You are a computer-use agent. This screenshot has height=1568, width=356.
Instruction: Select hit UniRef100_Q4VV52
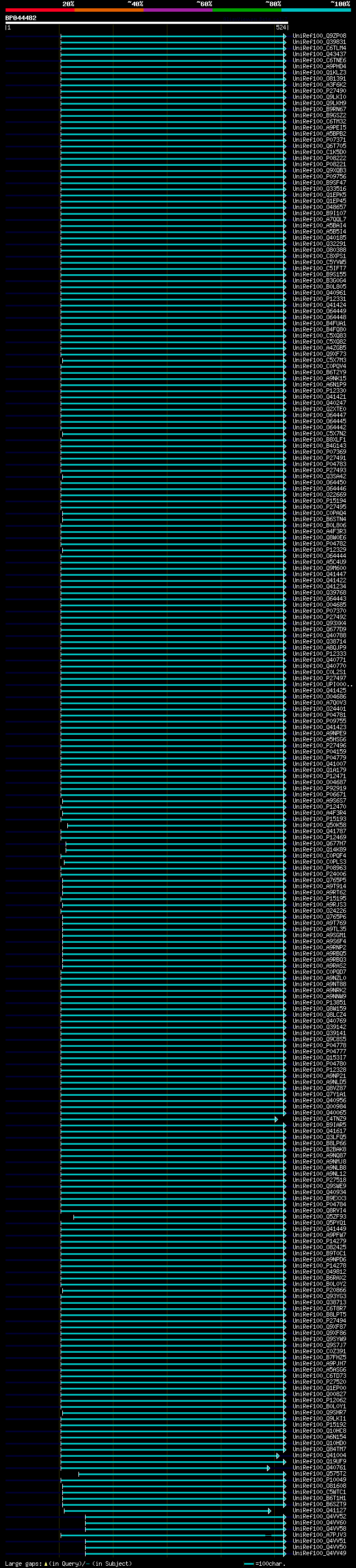(319, 1516)
